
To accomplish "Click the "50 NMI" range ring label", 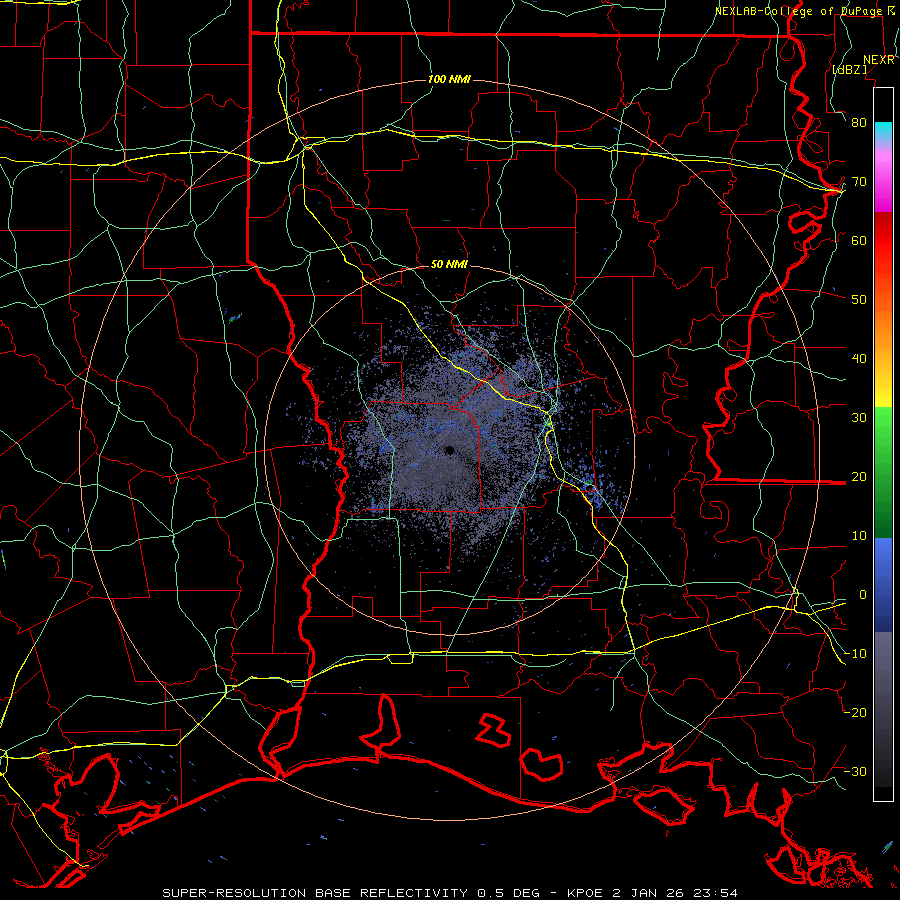I will (449, 265).
